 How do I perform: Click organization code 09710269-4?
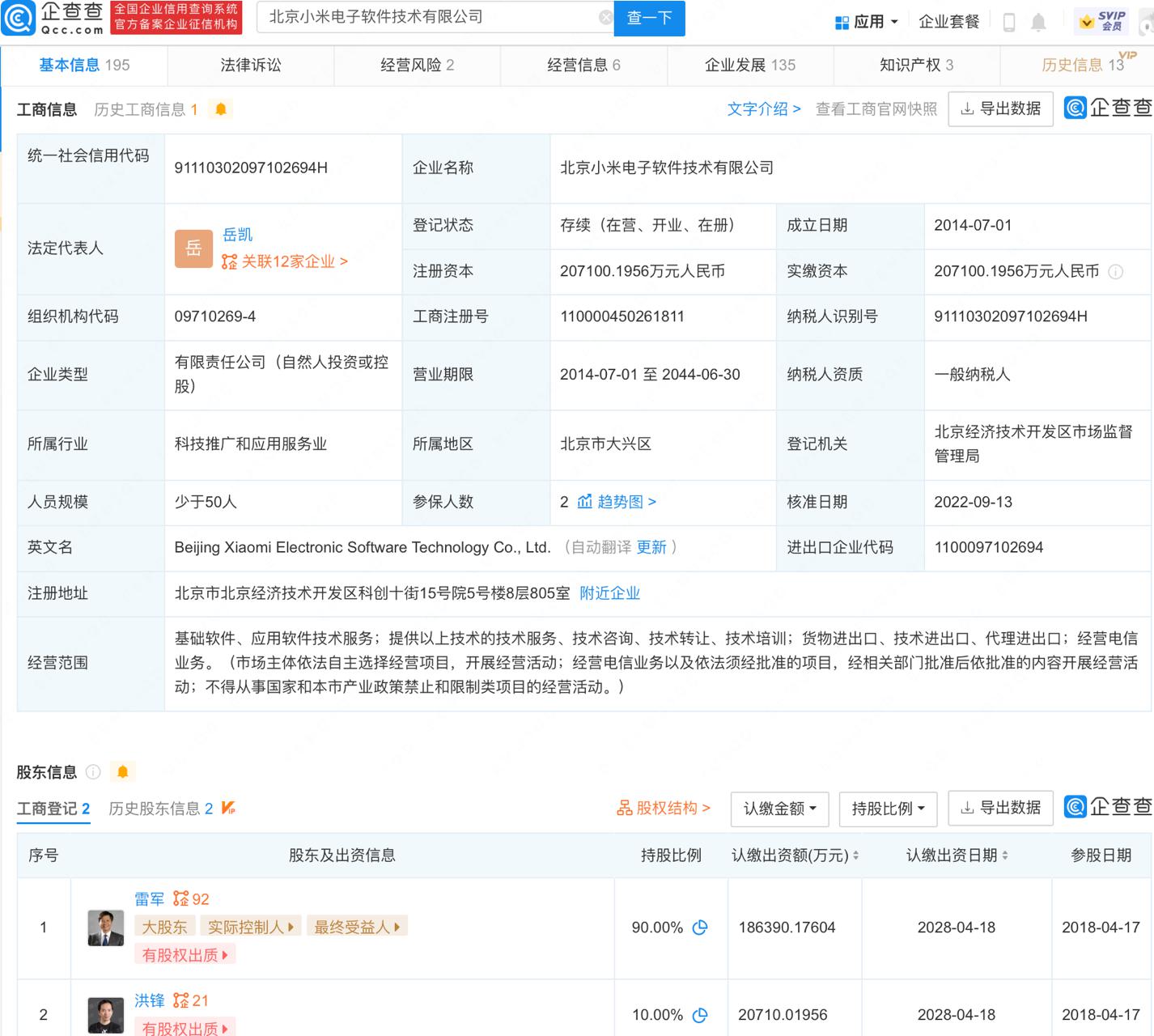coord(215,316)
